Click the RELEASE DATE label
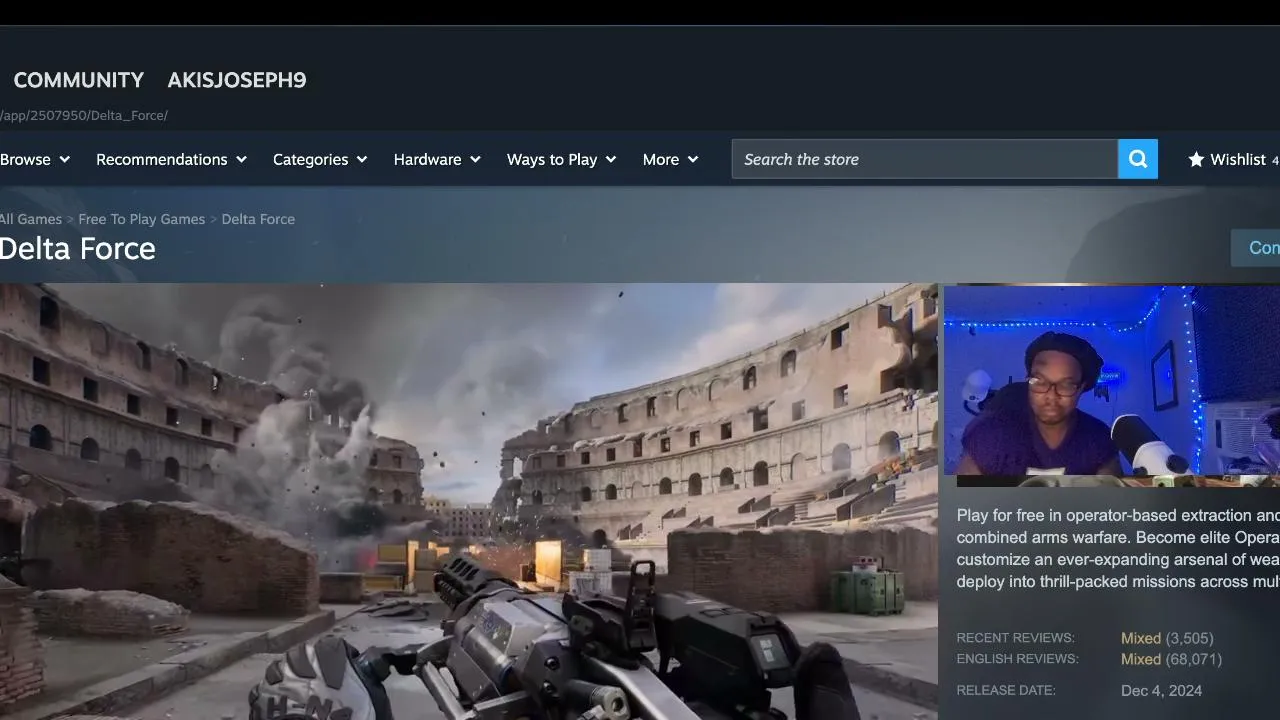 (1006, 690)
